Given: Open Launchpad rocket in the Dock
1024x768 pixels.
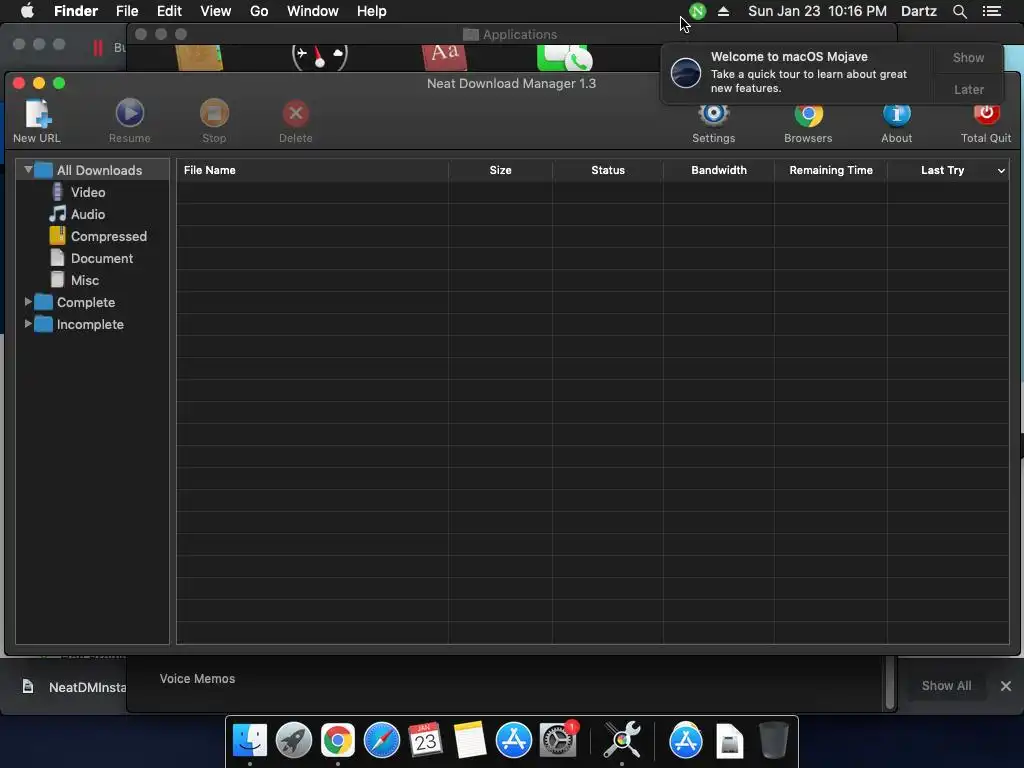Looking at the screenshot, I should pyautogui.click(x=294, y=740).
